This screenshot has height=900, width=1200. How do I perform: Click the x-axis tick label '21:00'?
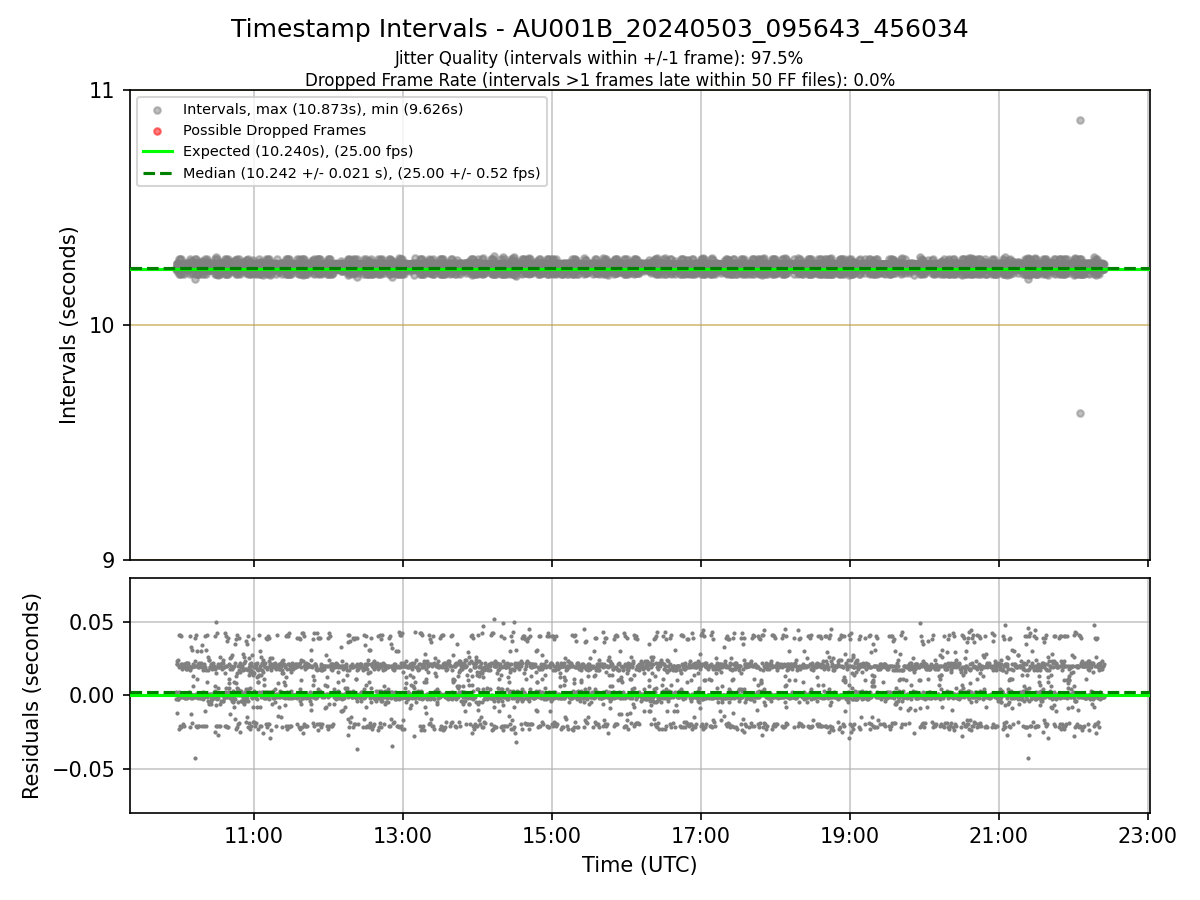coord(999,835)
